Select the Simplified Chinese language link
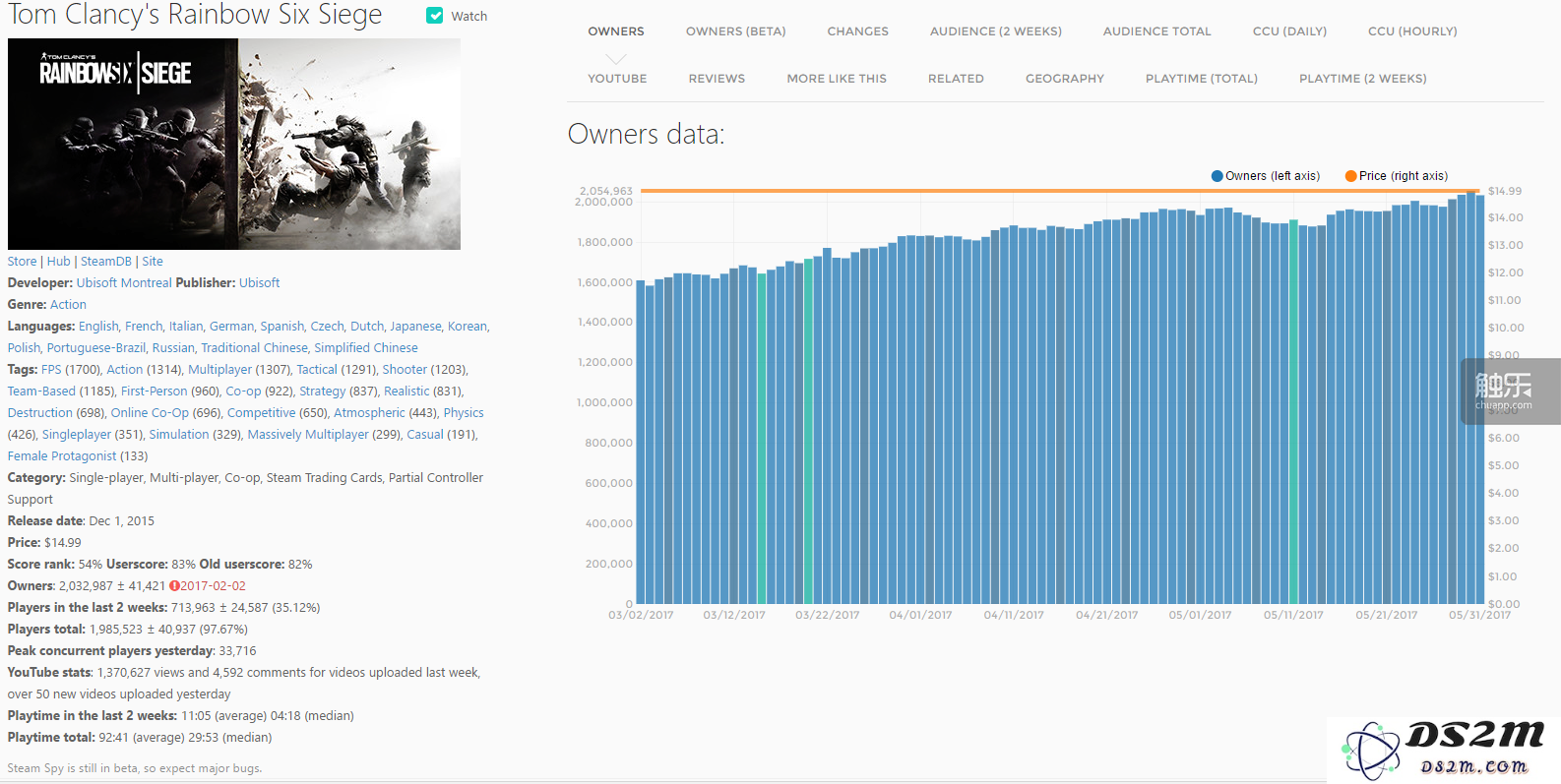The image size is (1561, 784). coord(366,348)
